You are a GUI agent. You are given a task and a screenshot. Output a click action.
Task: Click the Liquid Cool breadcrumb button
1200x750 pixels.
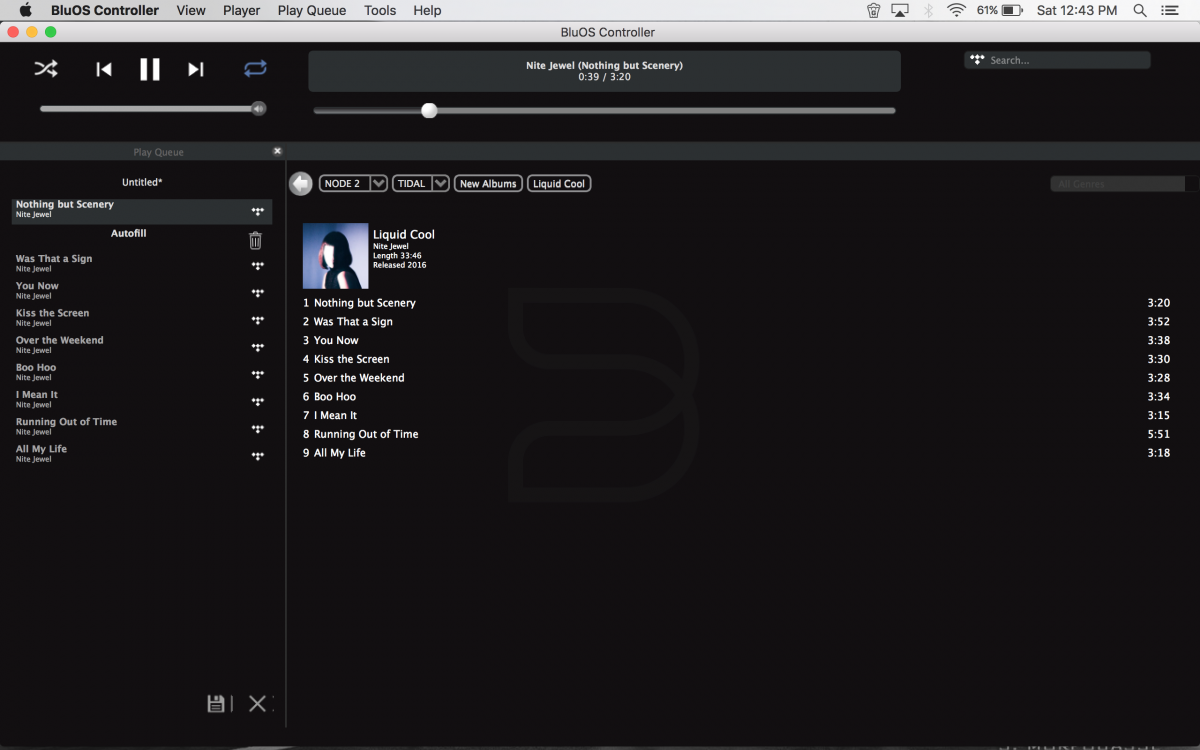point(559,183)
